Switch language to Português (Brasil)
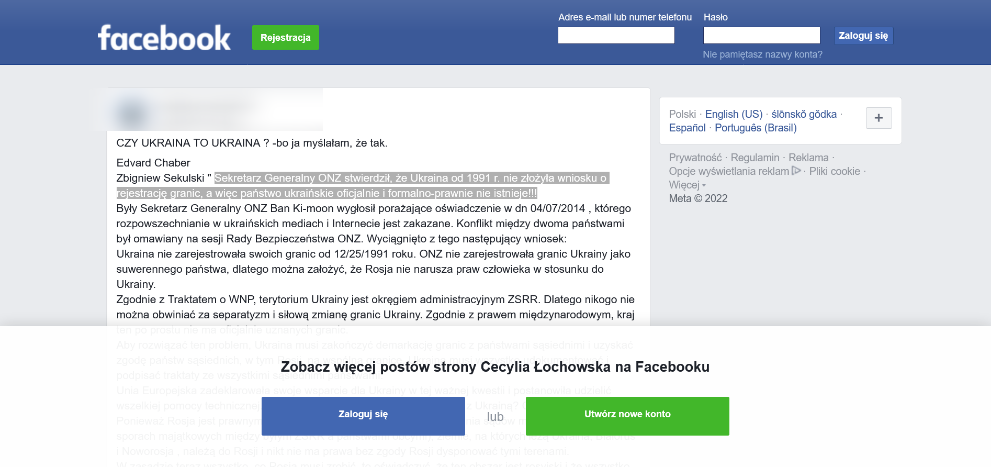 pyautogui.click(x=756, y=128)
